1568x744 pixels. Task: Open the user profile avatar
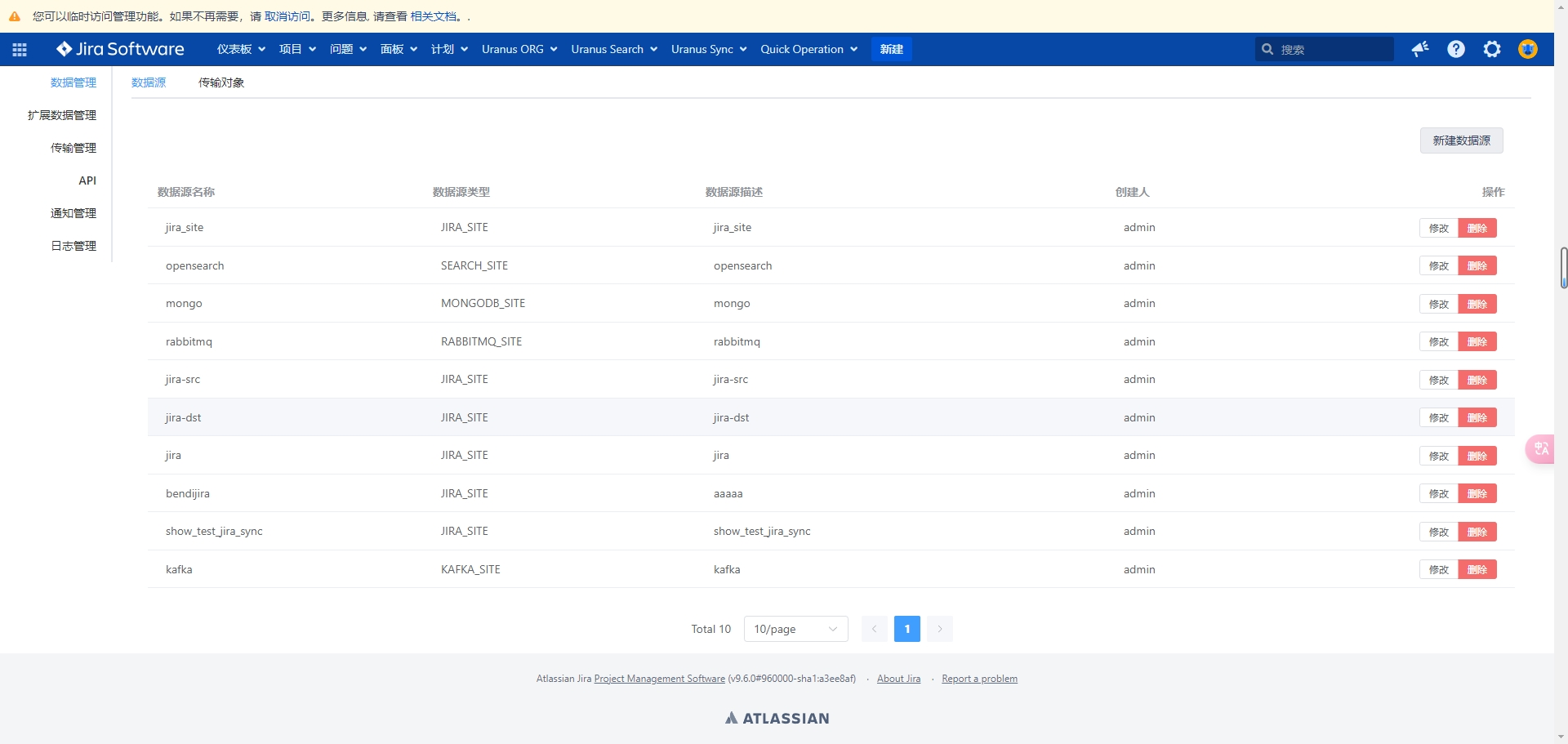(1528, 49)
